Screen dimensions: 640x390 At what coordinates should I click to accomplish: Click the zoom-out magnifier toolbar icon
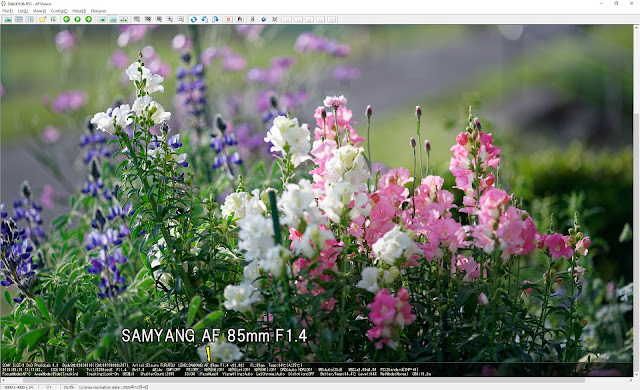click(x=180, y=19)
